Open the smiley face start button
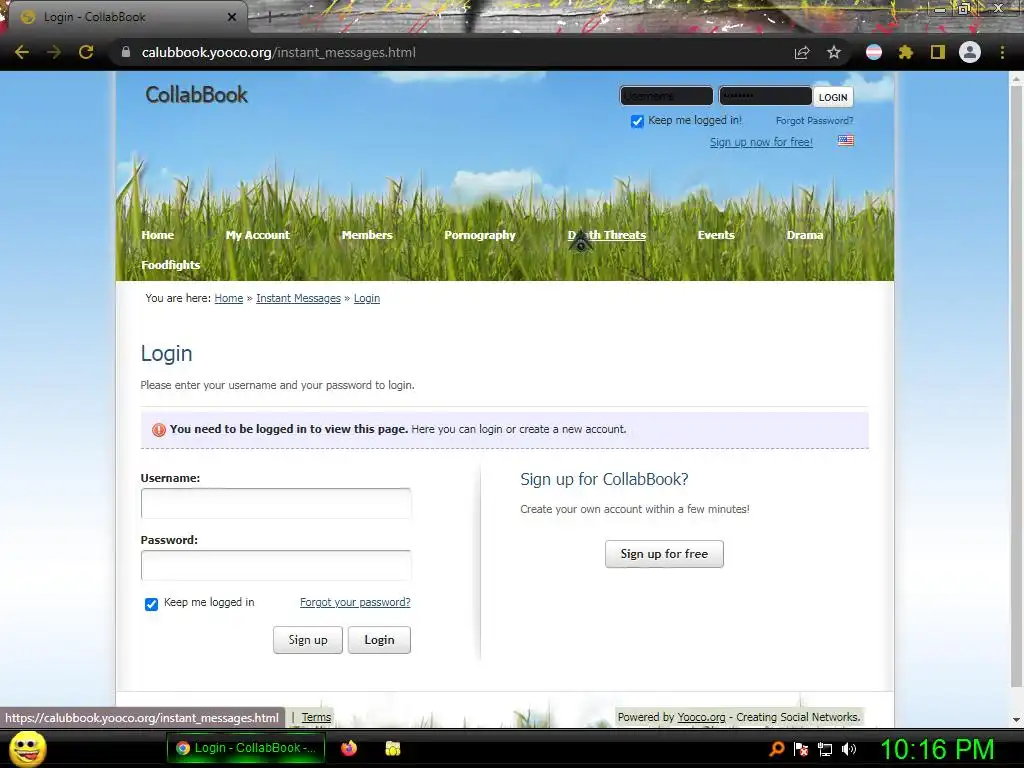The height and width of the screenshot is (768, 1024). (x=27, y=748)
